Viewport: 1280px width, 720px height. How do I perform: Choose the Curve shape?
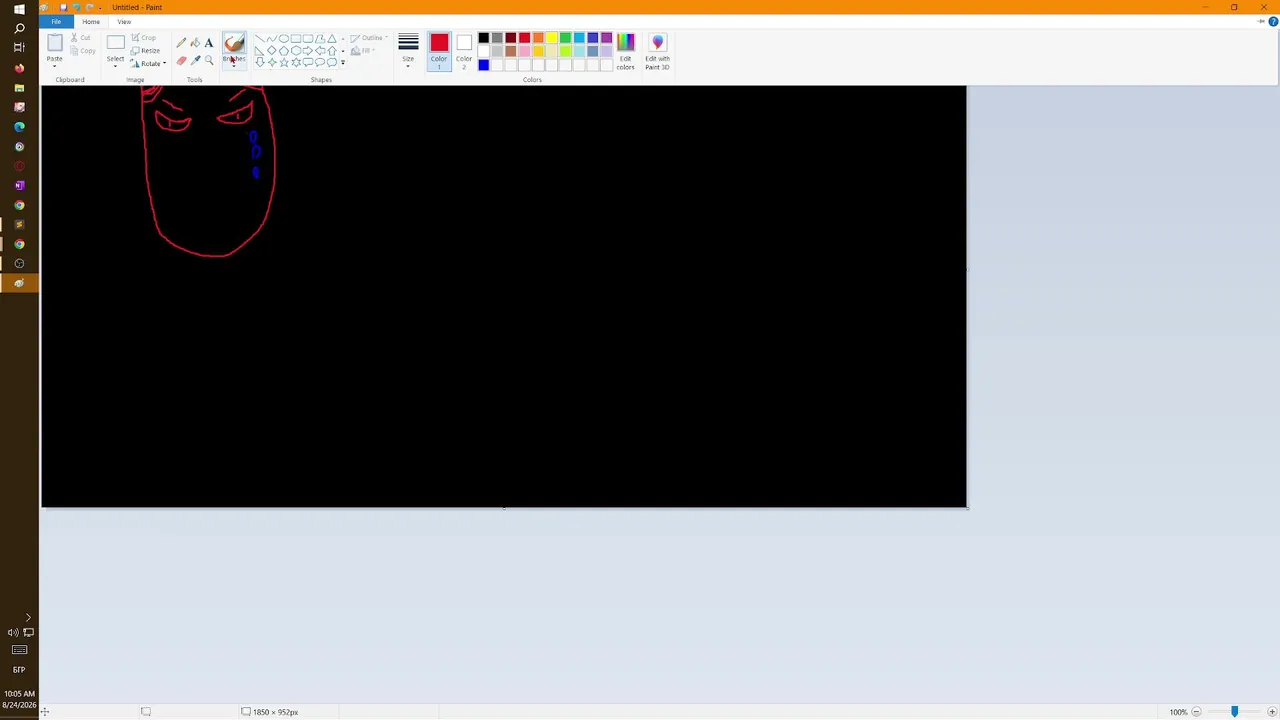(272, 38)
